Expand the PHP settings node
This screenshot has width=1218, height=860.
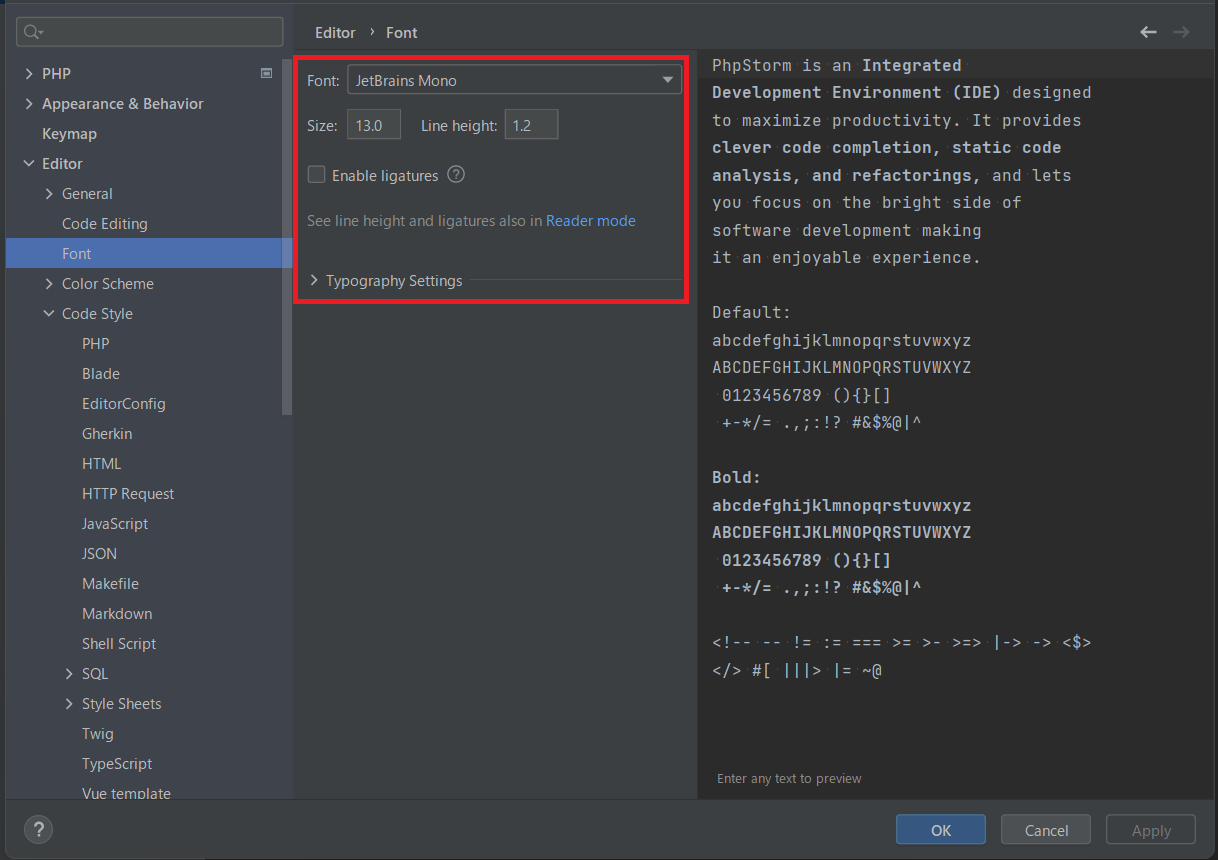point(28,74)
